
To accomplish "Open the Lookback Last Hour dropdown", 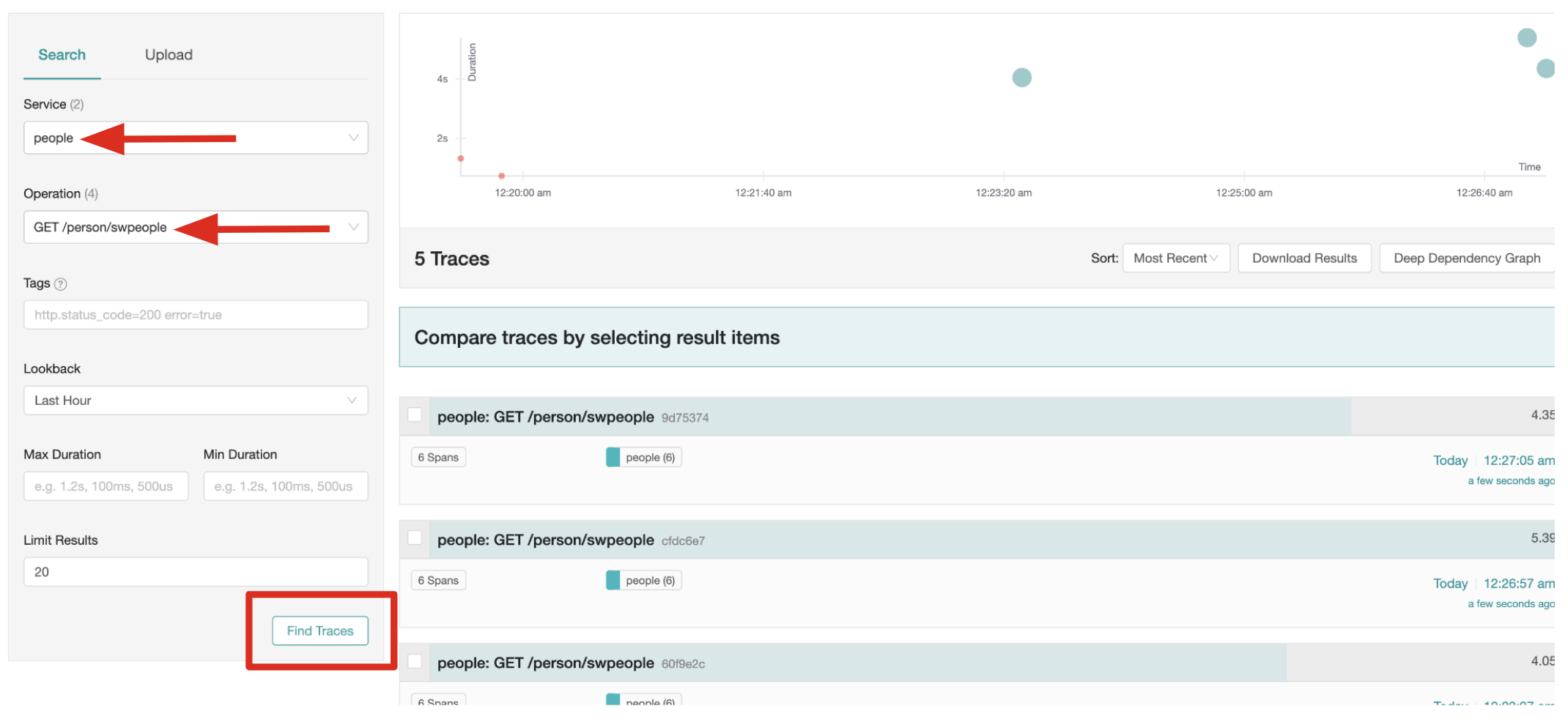I will click(196, 401).
